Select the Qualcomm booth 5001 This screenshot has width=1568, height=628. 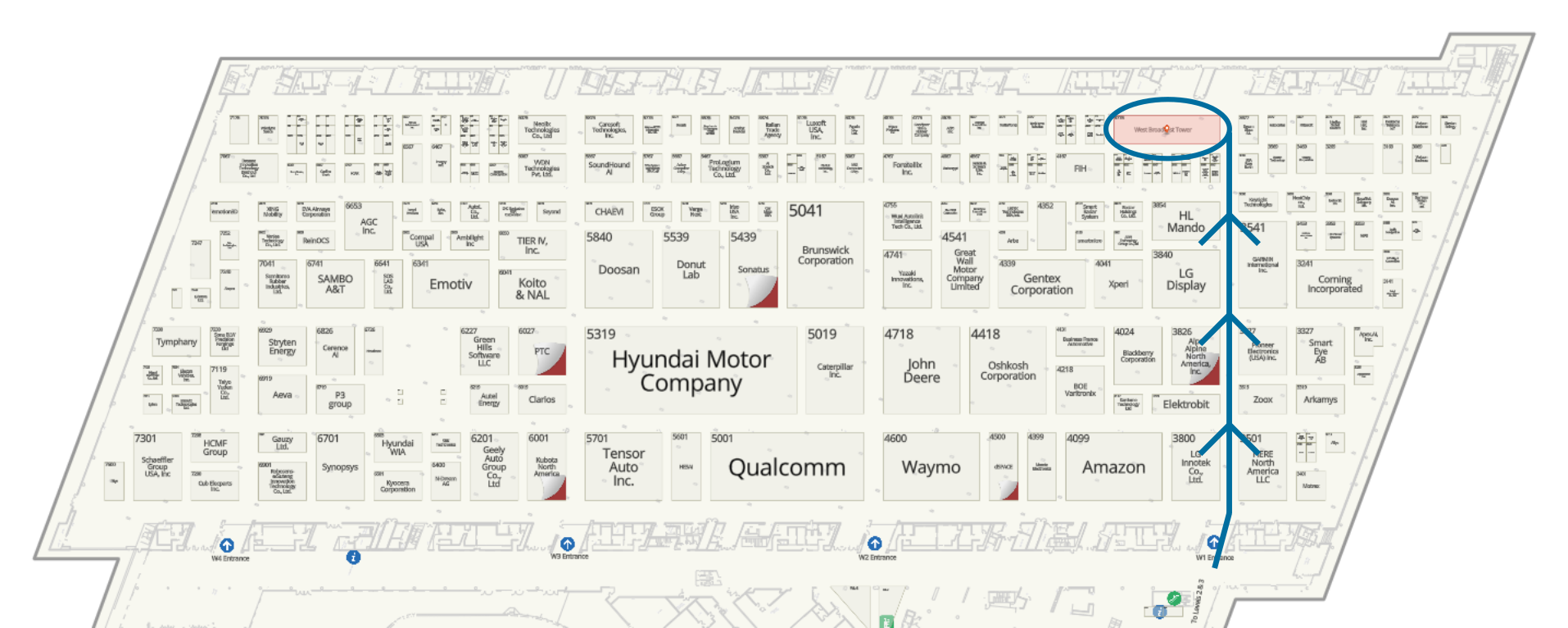click(x=786, y=466)
